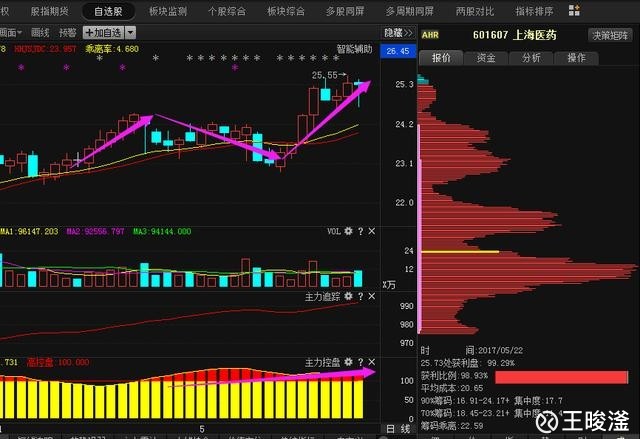
Task: Click the red 获利比例 progress bar
Action: pos(562,377)
